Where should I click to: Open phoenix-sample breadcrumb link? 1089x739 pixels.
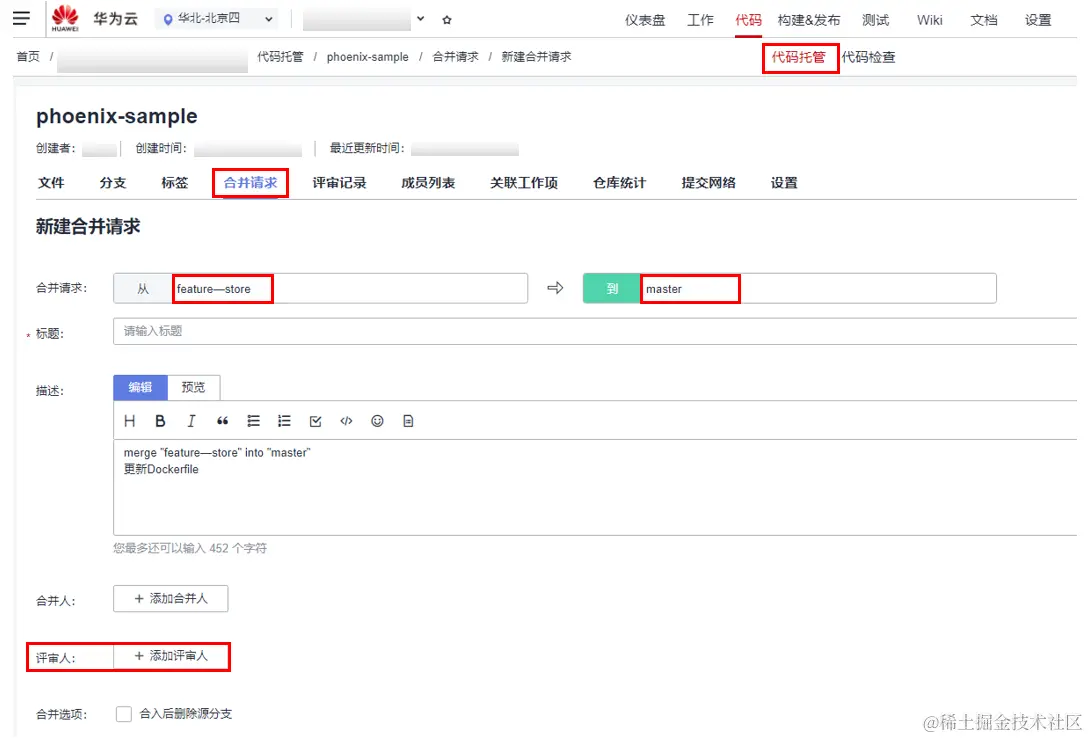coord(367,57)
